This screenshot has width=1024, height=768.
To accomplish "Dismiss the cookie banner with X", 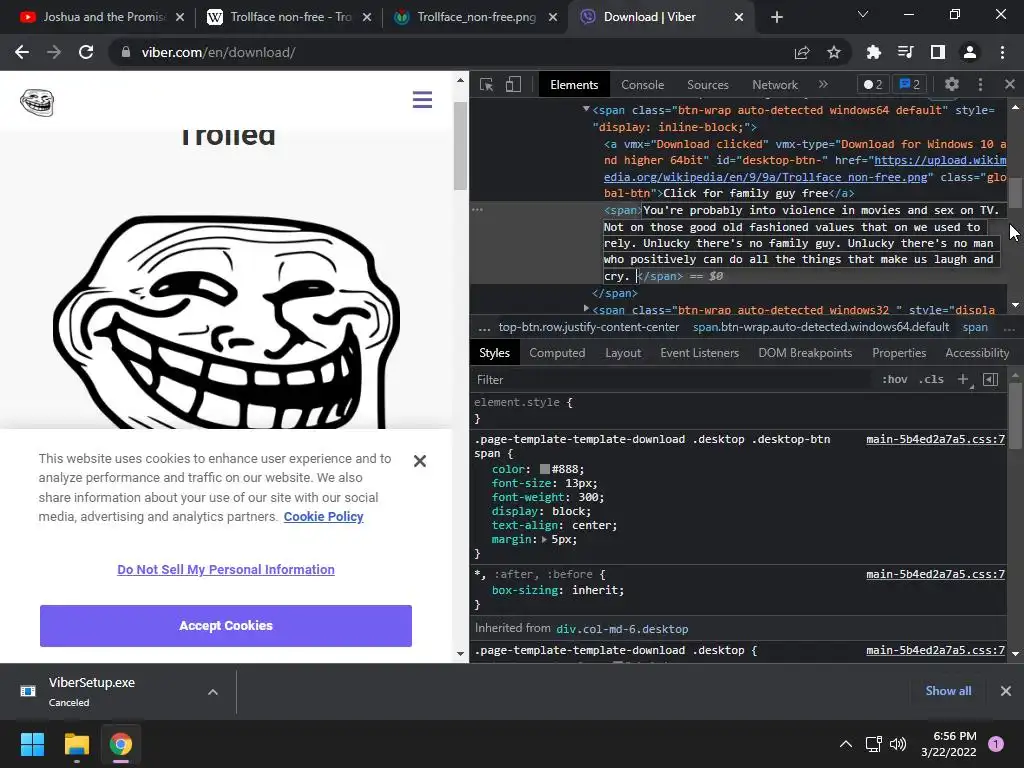I will coord(420,461).
